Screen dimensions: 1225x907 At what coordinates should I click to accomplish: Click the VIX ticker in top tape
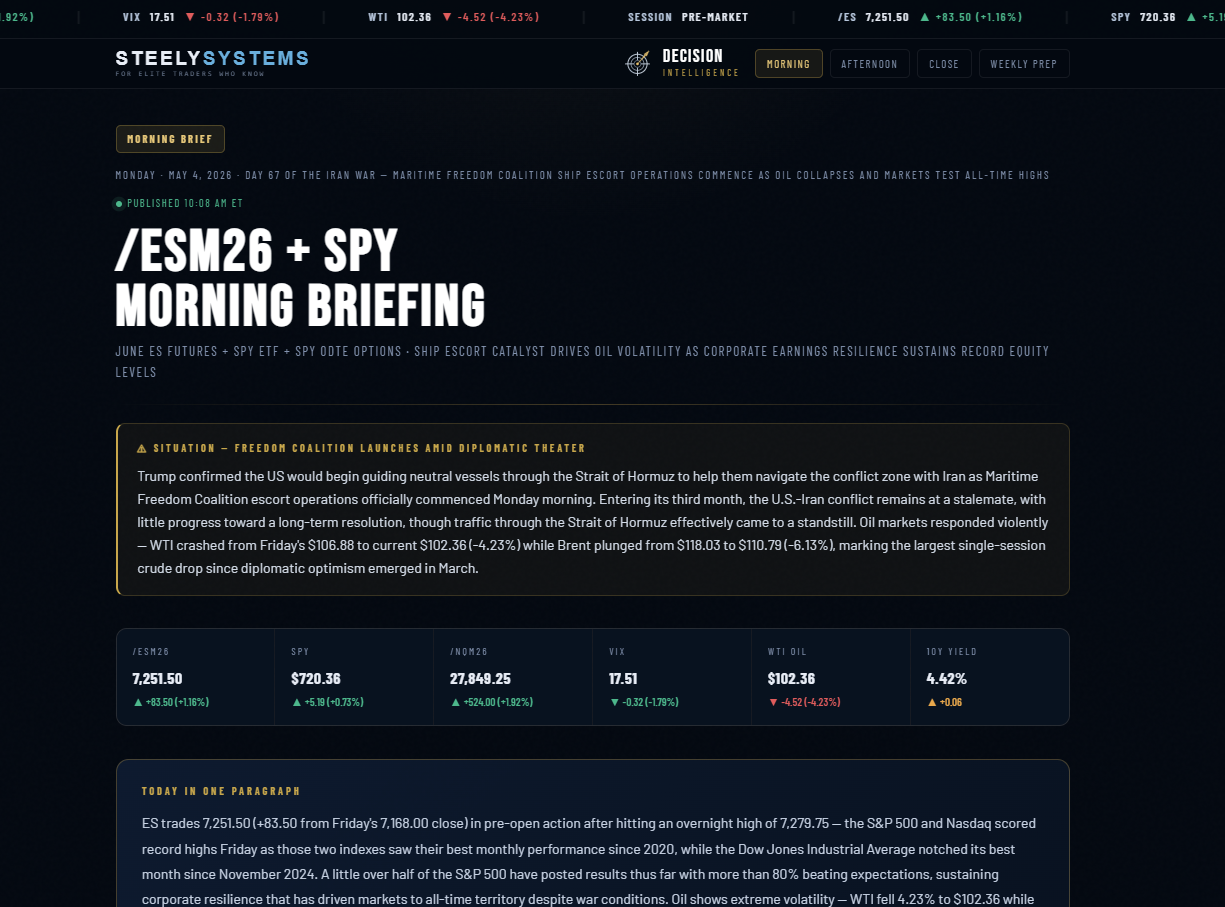click(x=201, y=17)
